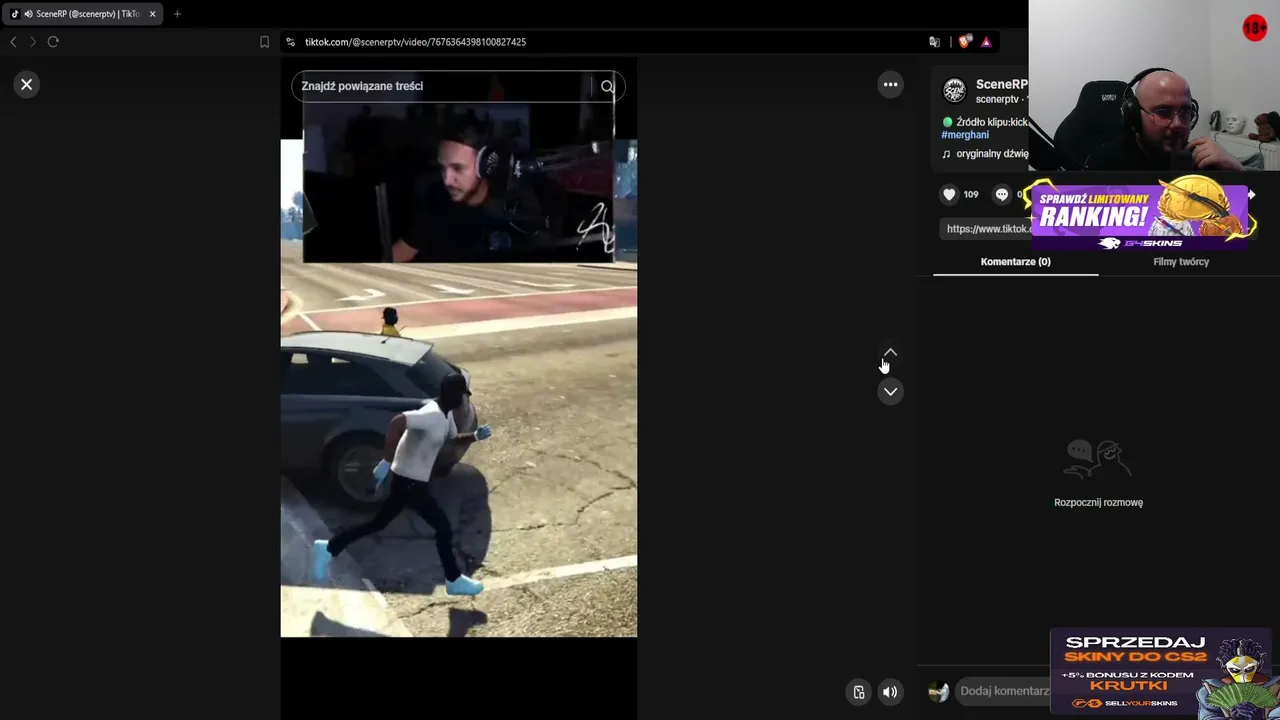Screen dimensions: 1280x720
Task: Click the search magnifier icon
Action: pyautogui.click(x=607, y=87)
